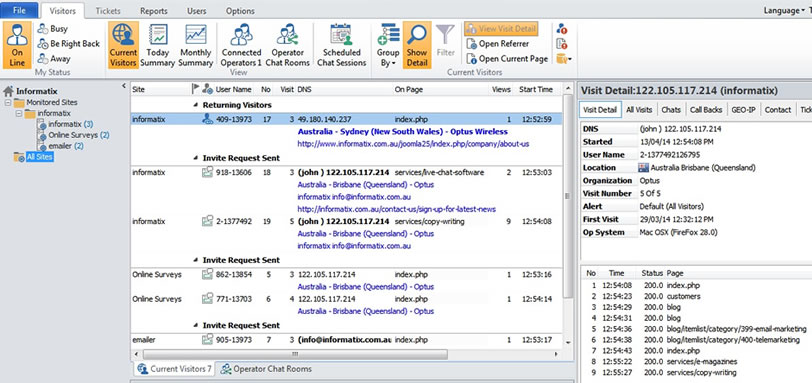
Task: Click the visitor list horizontal scrollbar
Action: pyautogui.click(x=295, y=355)
